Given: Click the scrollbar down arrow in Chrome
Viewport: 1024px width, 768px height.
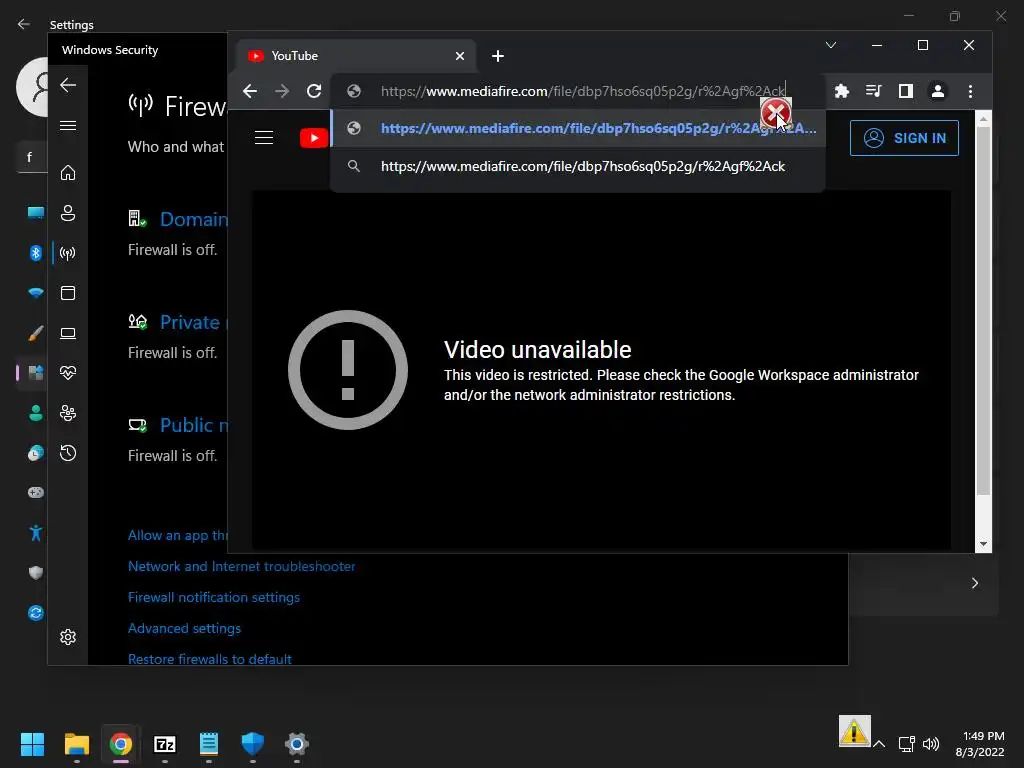Looking at the screenshot, I should [983, 544].
